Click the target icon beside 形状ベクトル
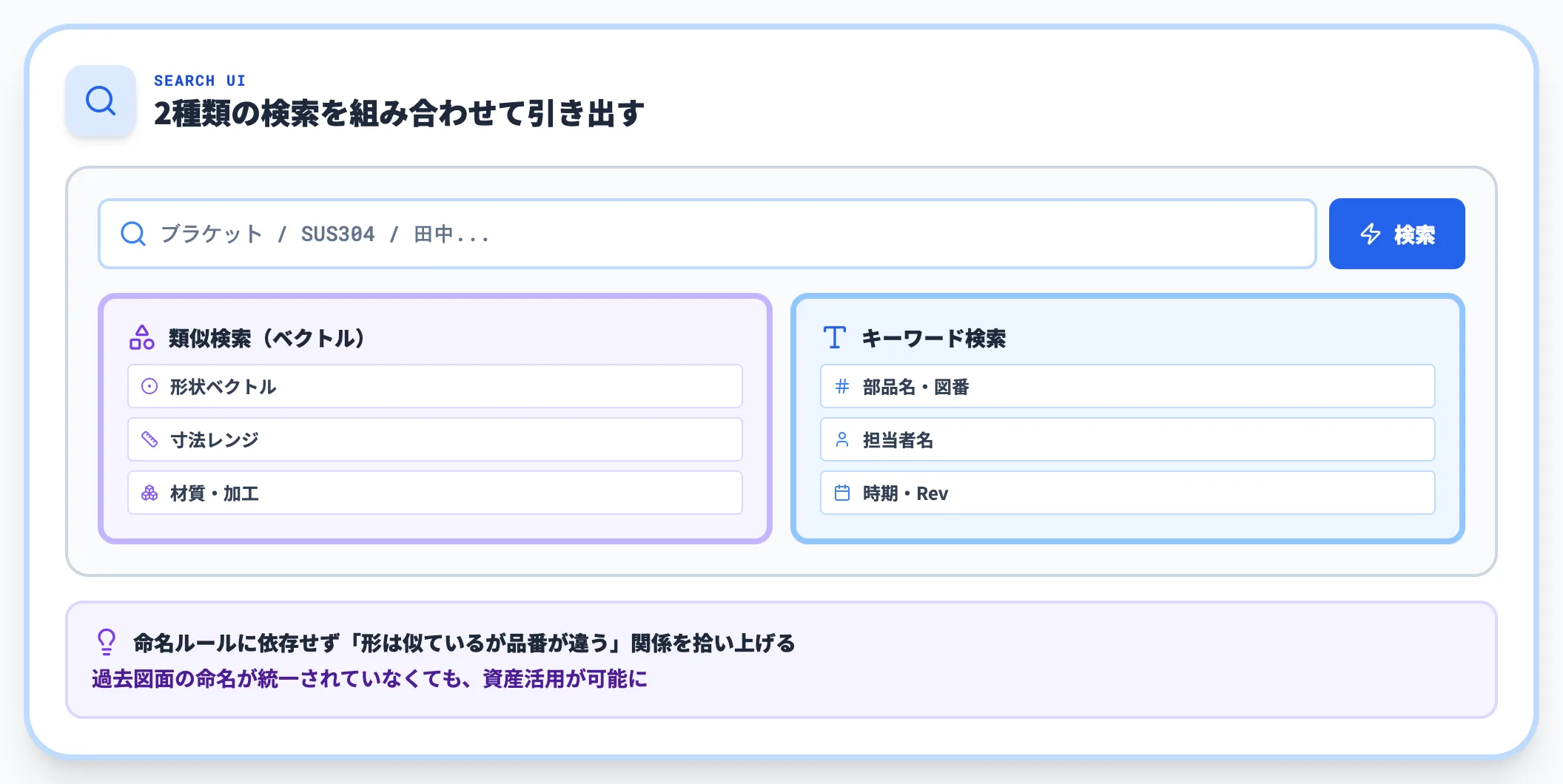This screenshot has height=784, width=1563. (x=149, y=385)
